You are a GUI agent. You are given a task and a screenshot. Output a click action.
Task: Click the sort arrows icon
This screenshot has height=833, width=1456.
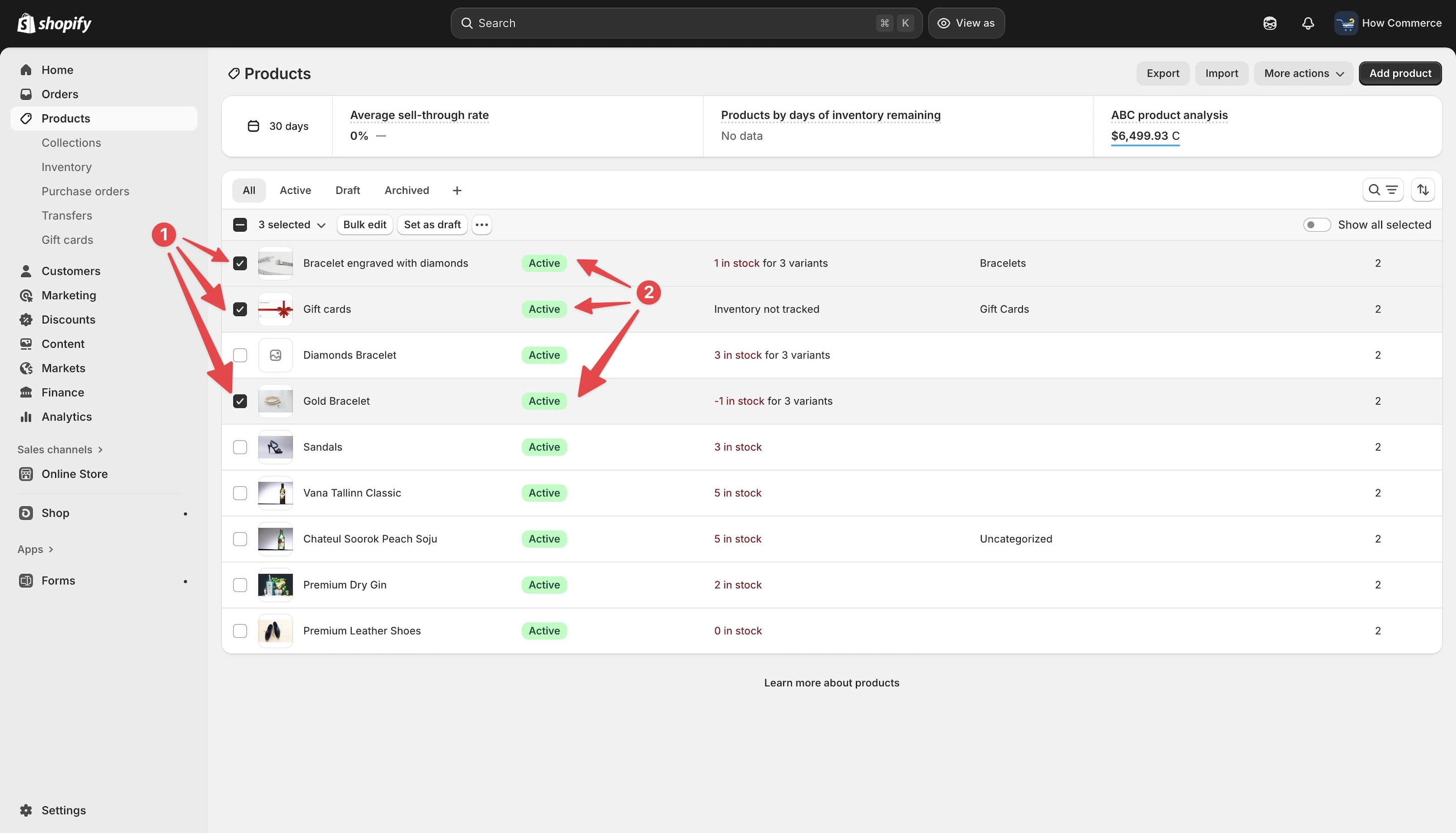[x=1423, y=190]
